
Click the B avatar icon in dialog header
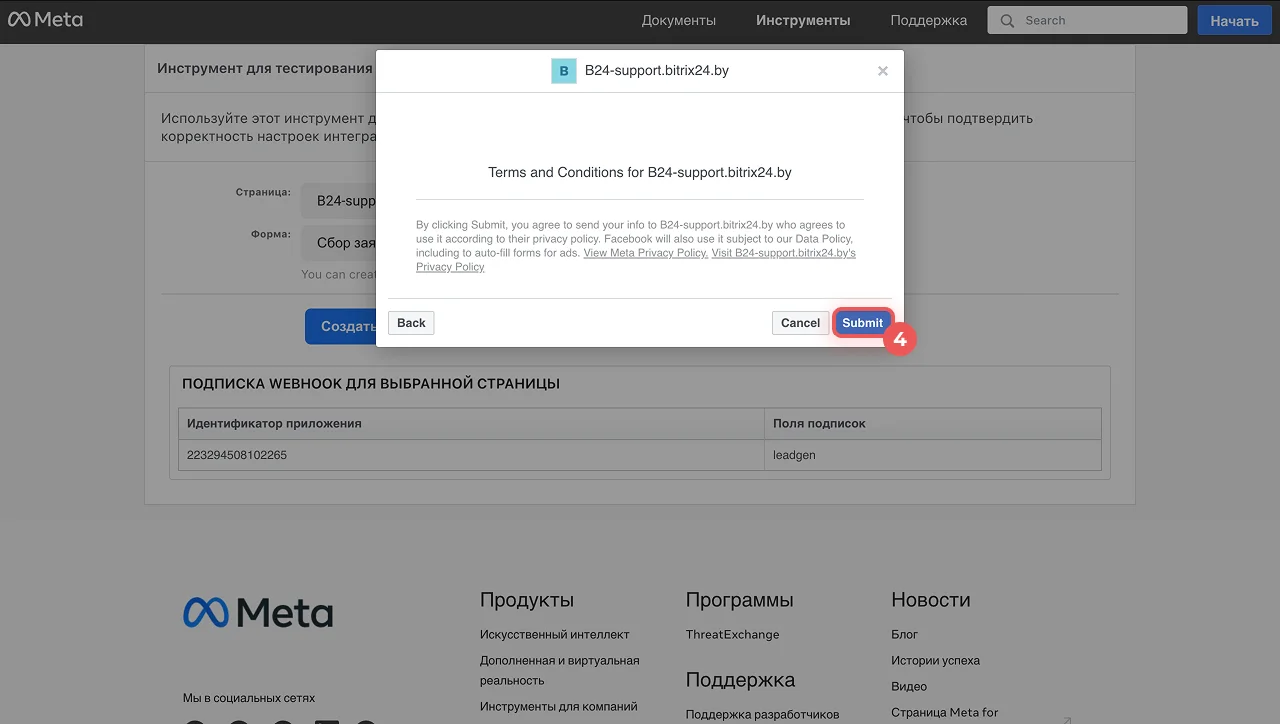pos(564,71)
